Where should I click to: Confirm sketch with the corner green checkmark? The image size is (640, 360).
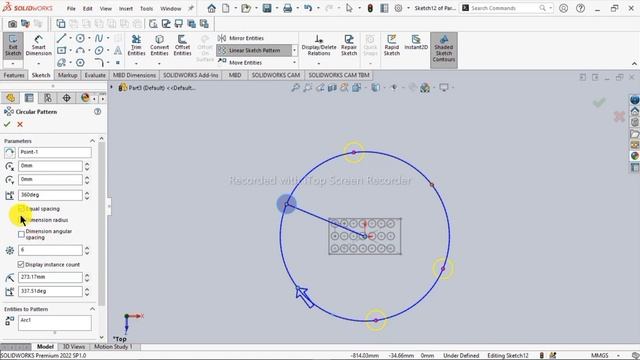coord(599,102)
